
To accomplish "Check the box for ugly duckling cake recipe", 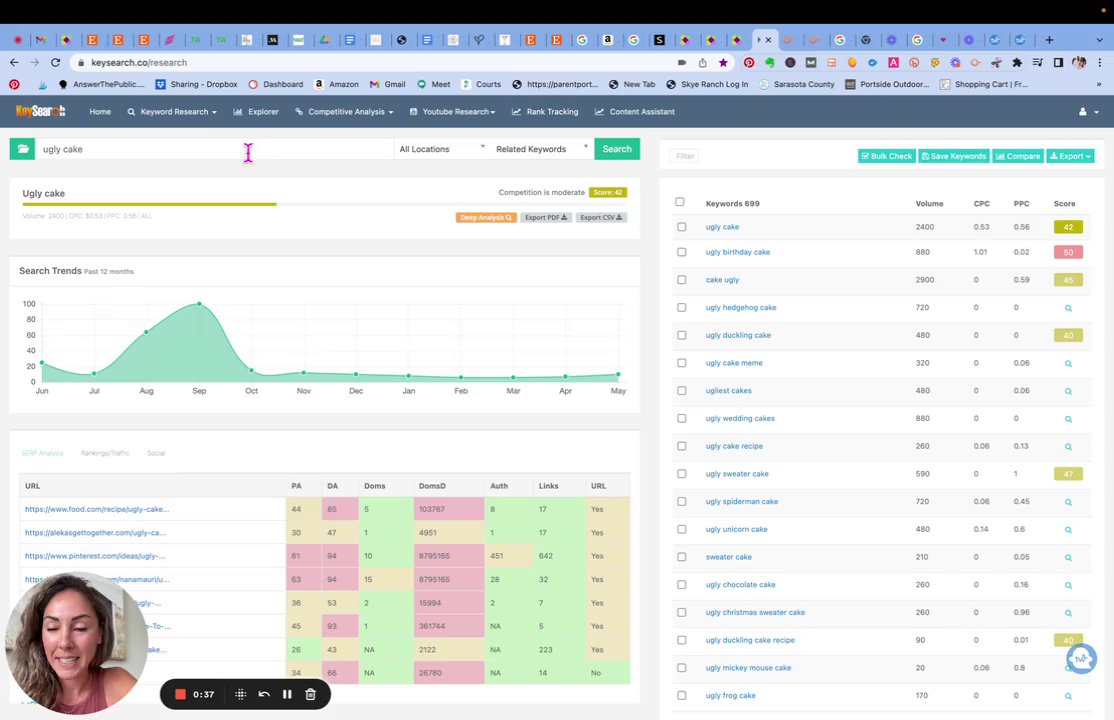I will pos(682,640).
